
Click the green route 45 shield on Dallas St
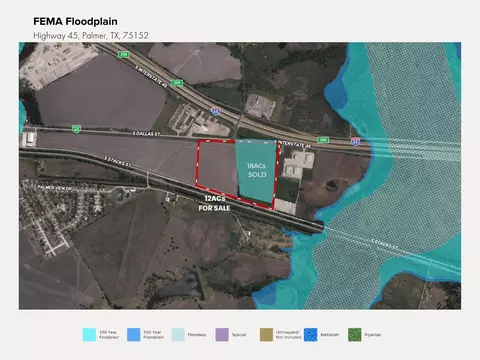click(76, 129)
